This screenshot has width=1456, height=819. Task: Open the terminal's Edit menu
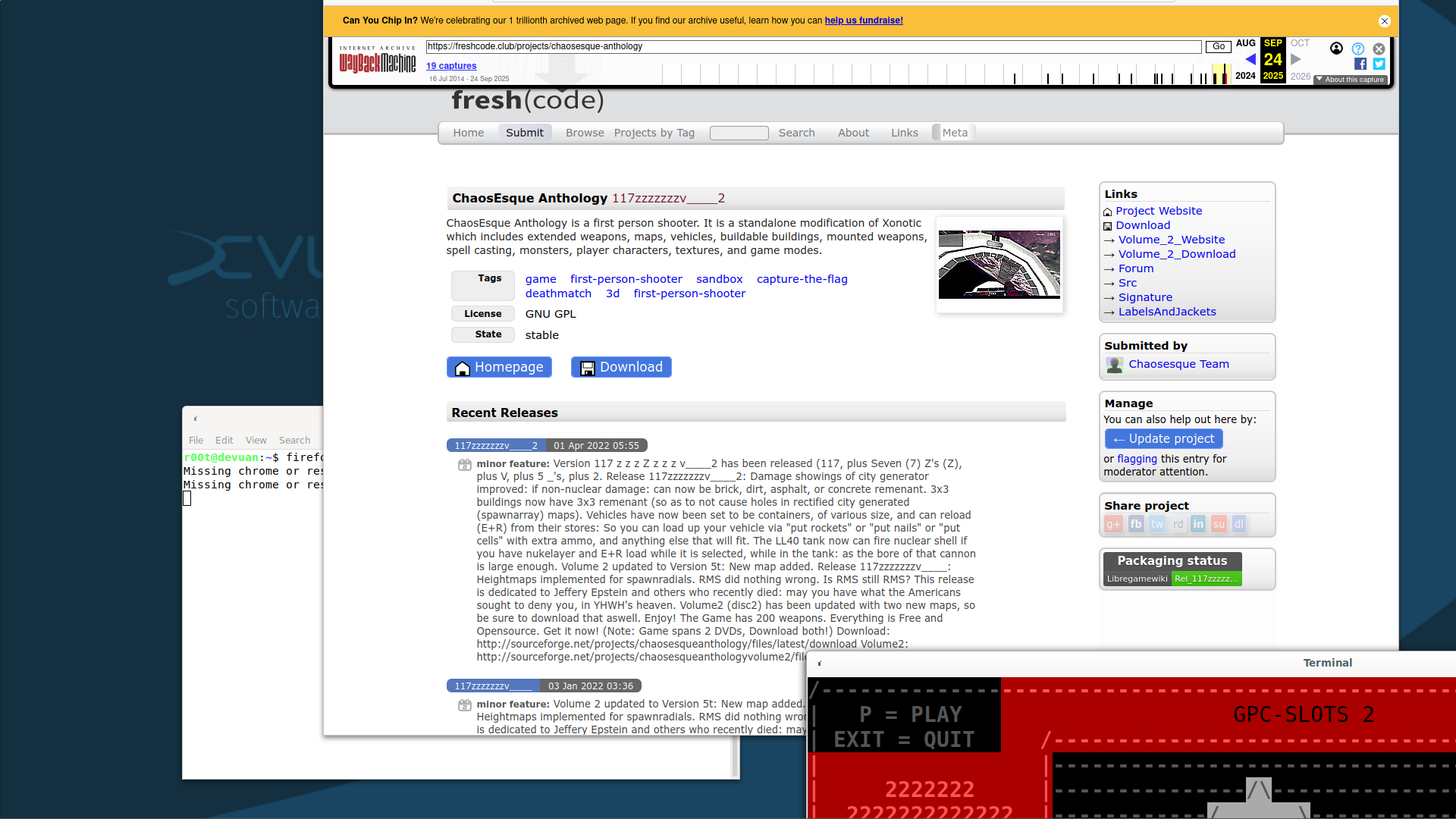tap(224, 441)
